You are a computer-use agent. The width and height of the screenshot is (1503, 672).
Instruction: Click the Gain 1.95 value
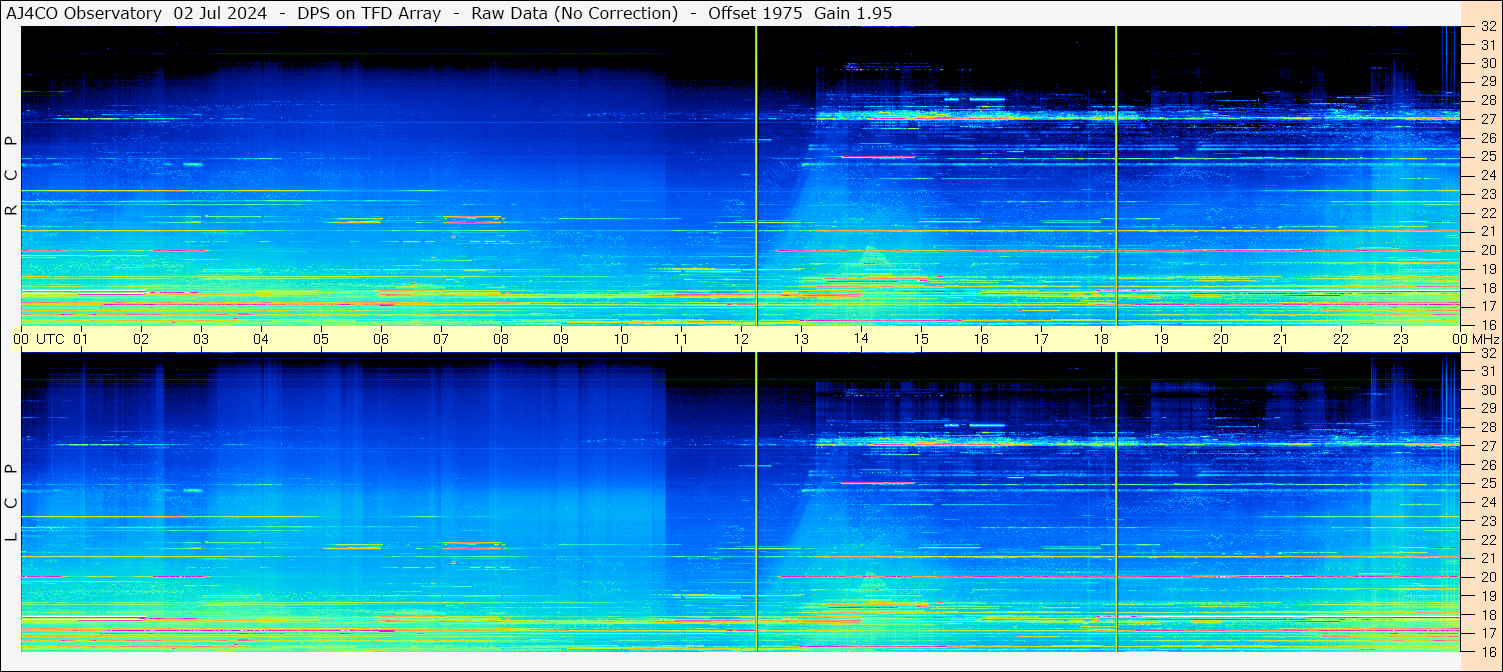coord(853,13)
